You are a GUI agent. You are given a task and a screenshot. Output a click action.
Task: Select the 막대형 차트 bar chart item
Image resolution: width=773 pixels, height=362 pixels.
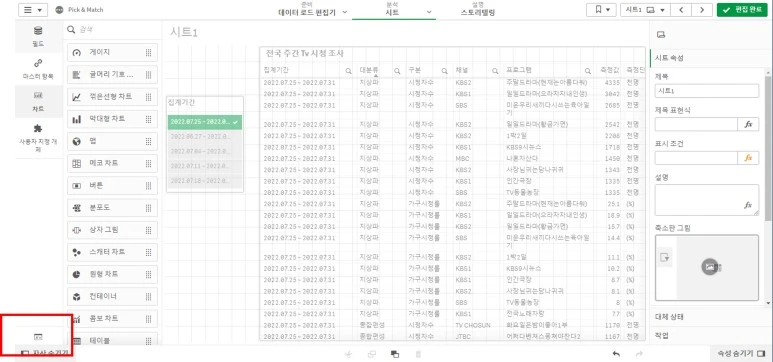[112, 119]
